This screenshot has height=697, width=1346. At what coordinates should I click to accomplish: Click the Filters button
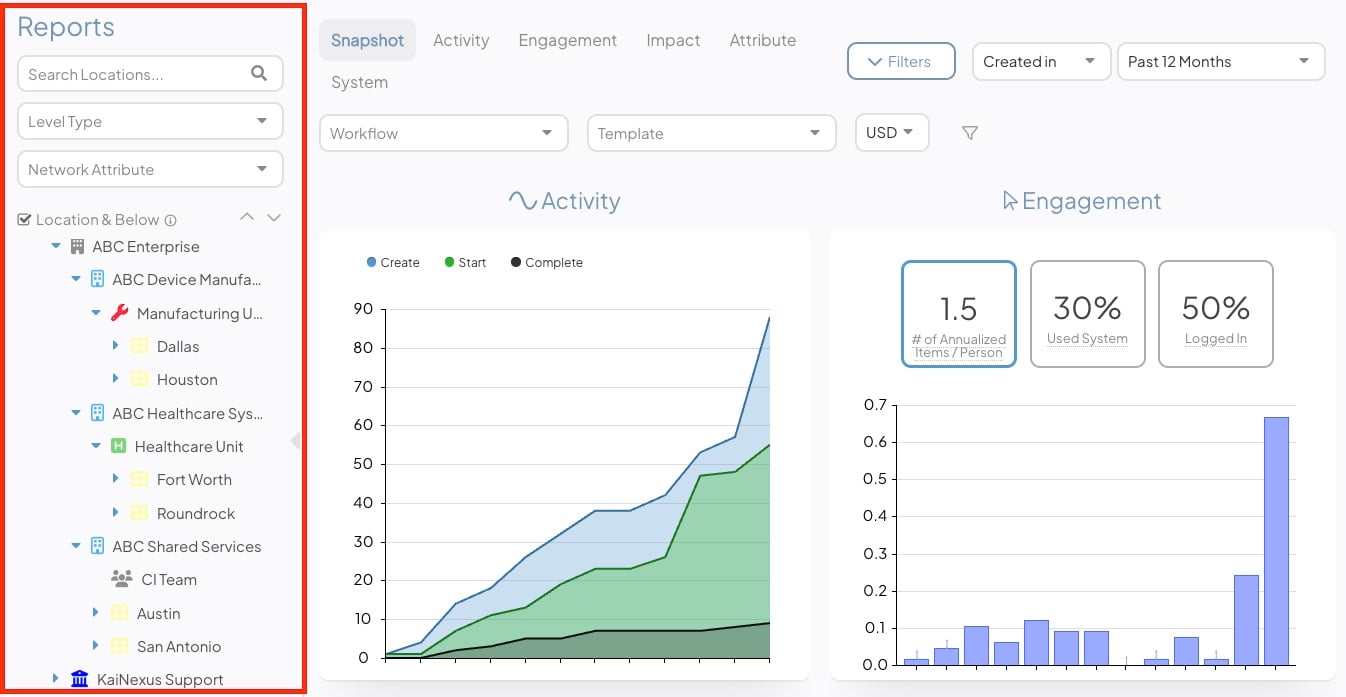coord(901,62)
